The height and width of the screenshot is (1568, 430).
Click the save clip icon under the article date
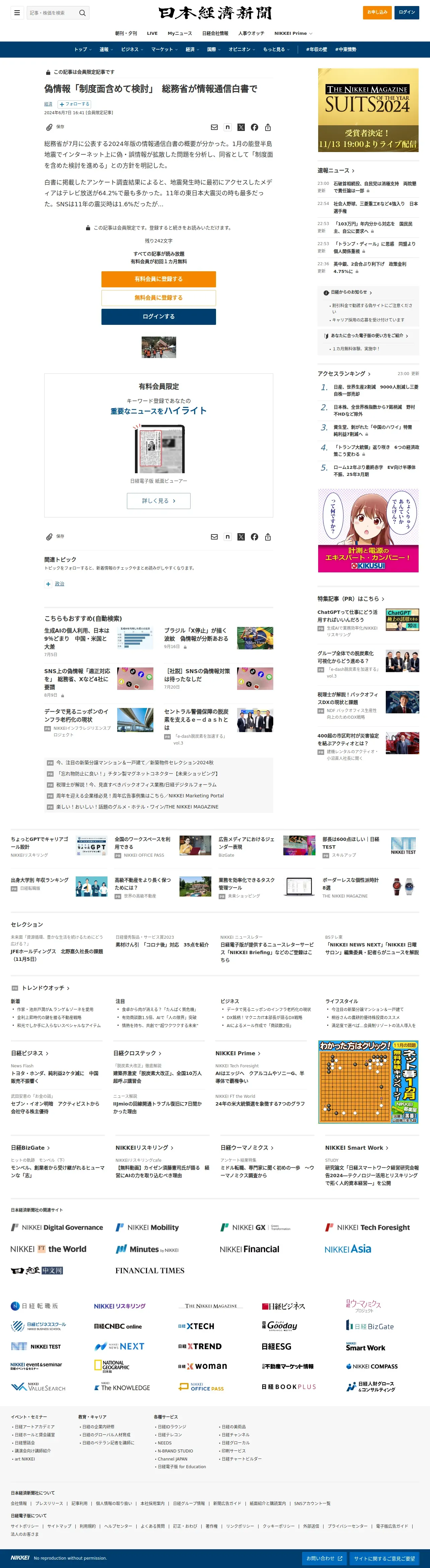pos(49,127)
